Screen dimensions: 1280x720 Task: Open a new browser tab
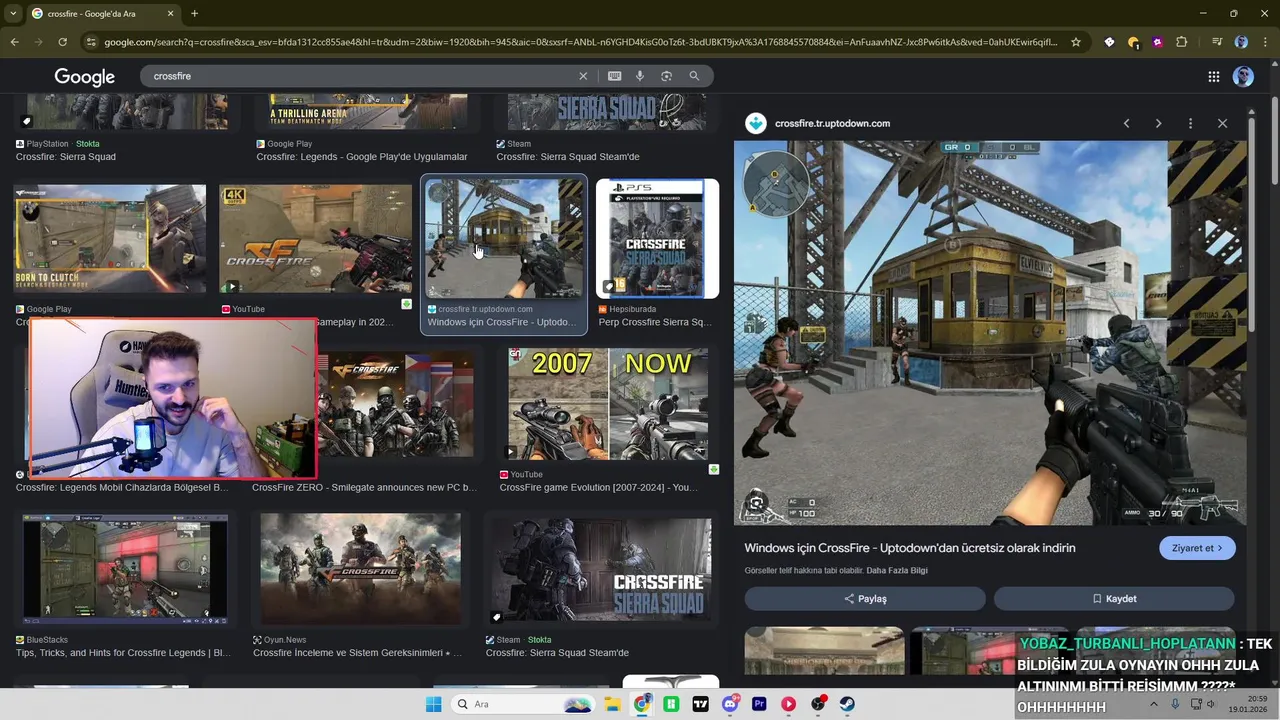click(x=194, y=13)
